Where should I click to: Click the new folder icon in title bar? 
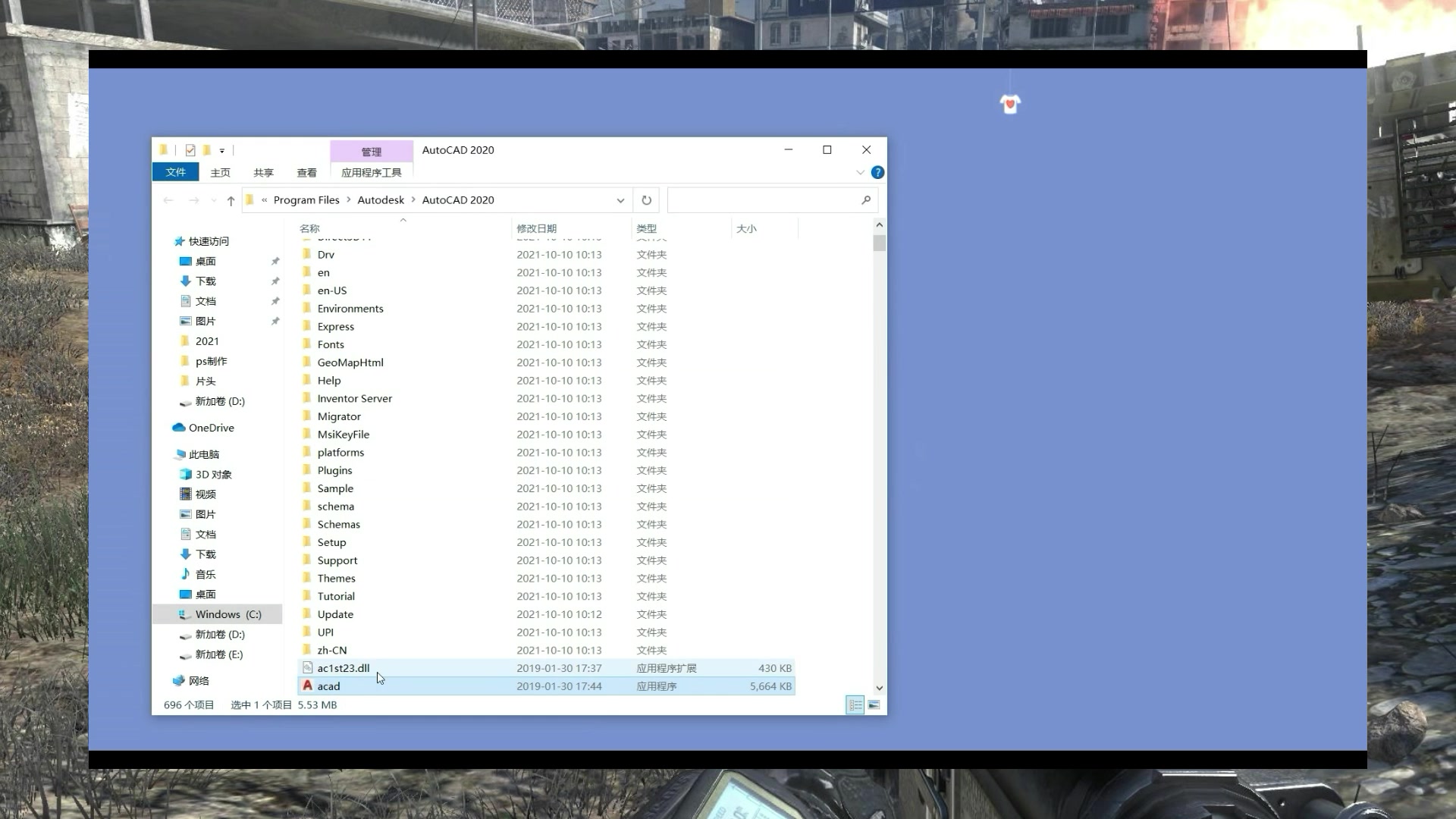pyautogui.click(x=206, y=150)
